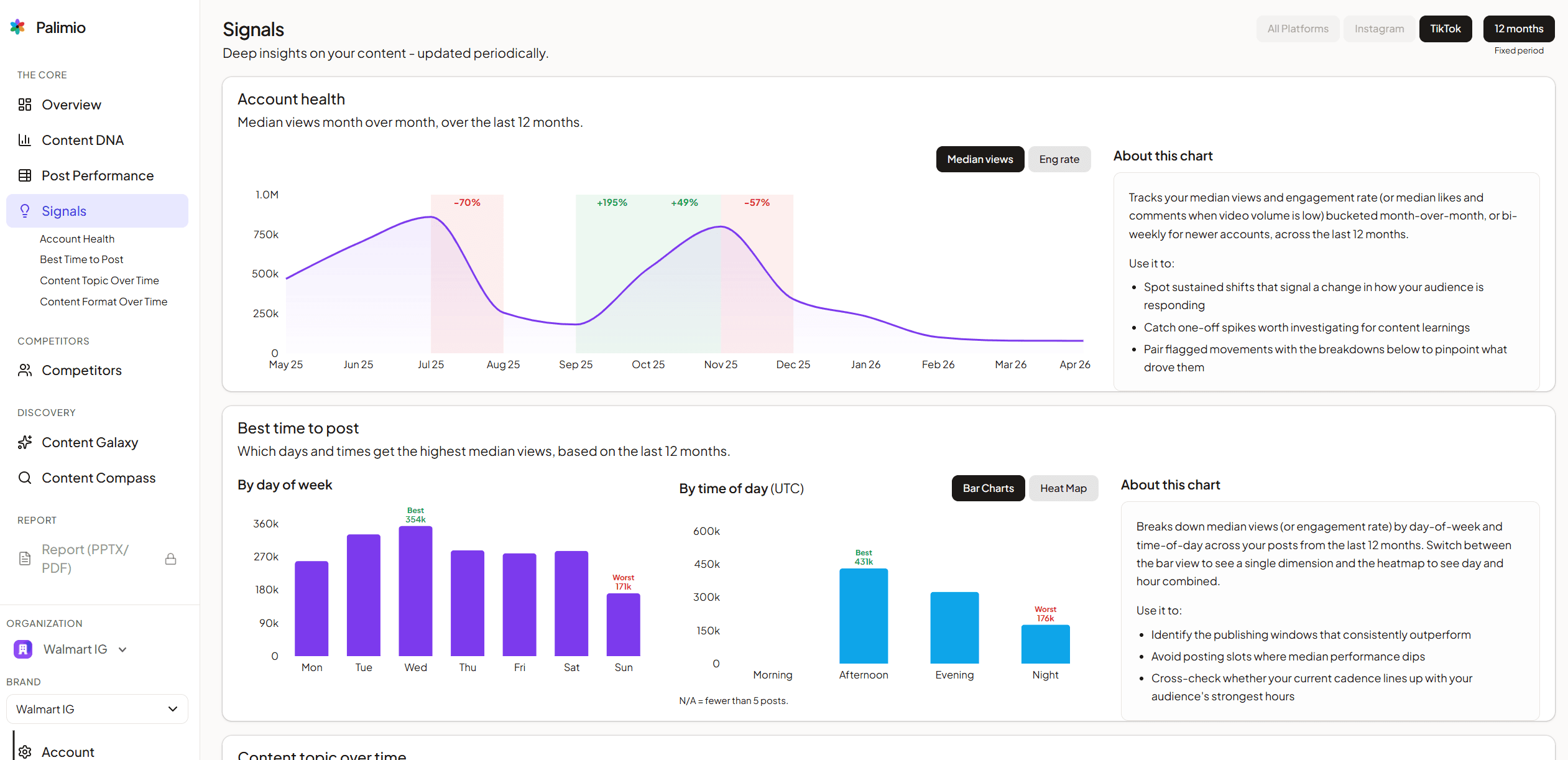Click the Afternoon bar in time-of-day chart
The height and width of the screenshot is (760, 1568).
point(863,616)
